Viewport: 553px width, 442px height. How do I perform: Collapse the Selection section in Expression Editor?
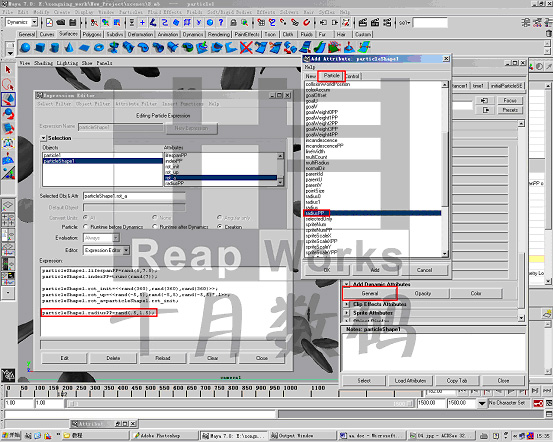[x=43, y=138]
